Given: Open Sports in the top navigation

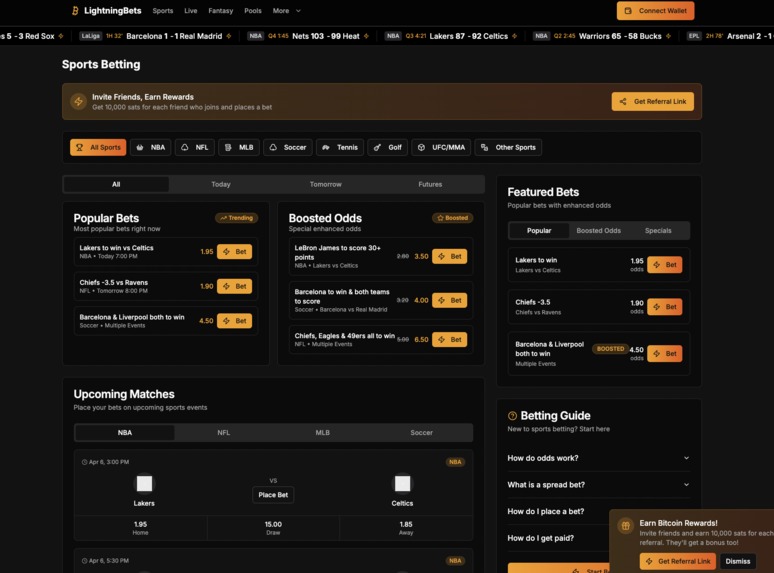Looking at the screenshot, I should point(163,10).
